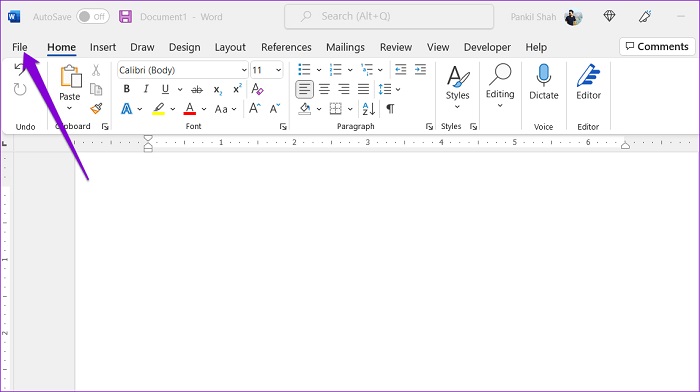Increase font size with grow font icon
Screen dimensions: 700x392
254,108
